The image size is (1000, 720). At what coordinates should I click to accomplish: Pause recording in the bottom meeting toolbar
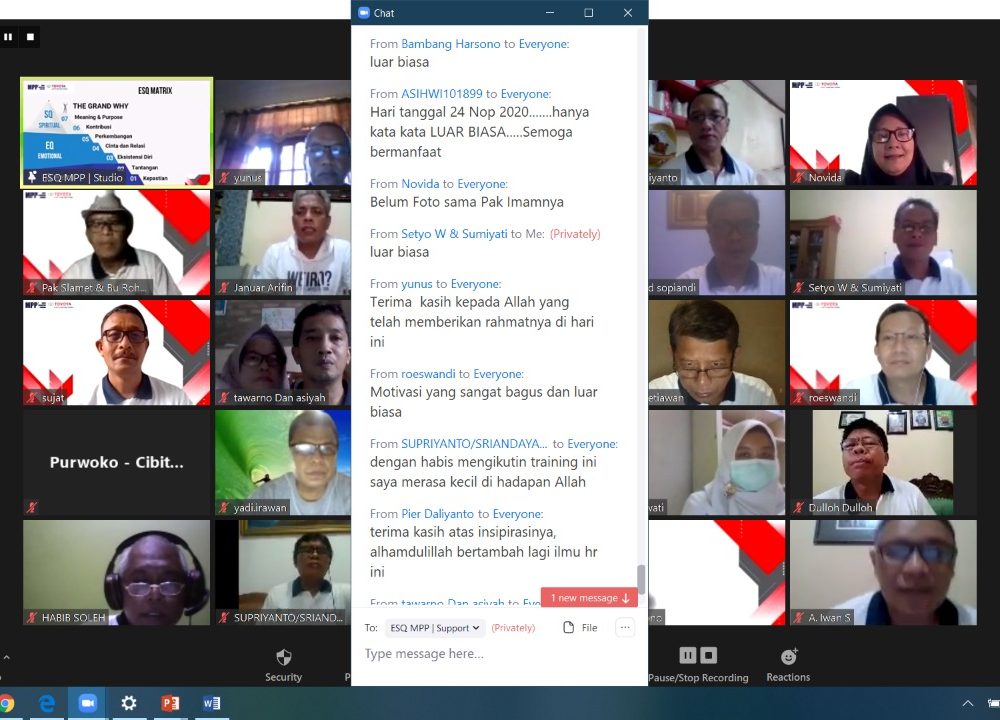688,656
